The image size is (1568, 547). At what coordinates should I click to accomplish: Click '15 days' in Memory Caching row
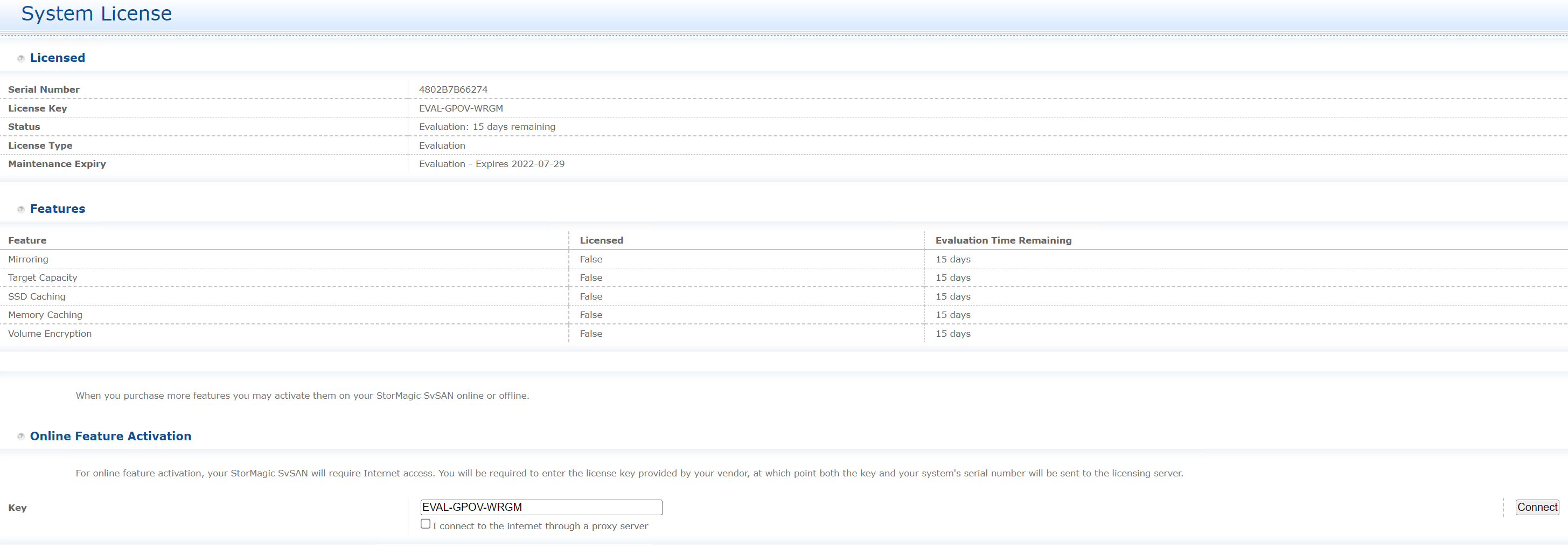point(953,315)
